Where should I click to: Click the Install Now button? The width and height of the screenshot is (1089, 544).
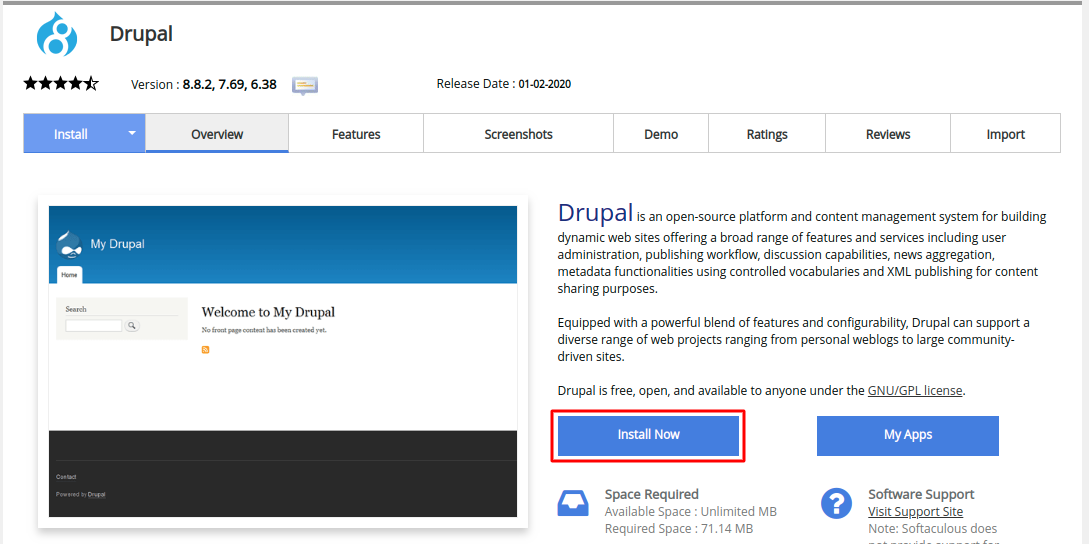click(649, 435)
